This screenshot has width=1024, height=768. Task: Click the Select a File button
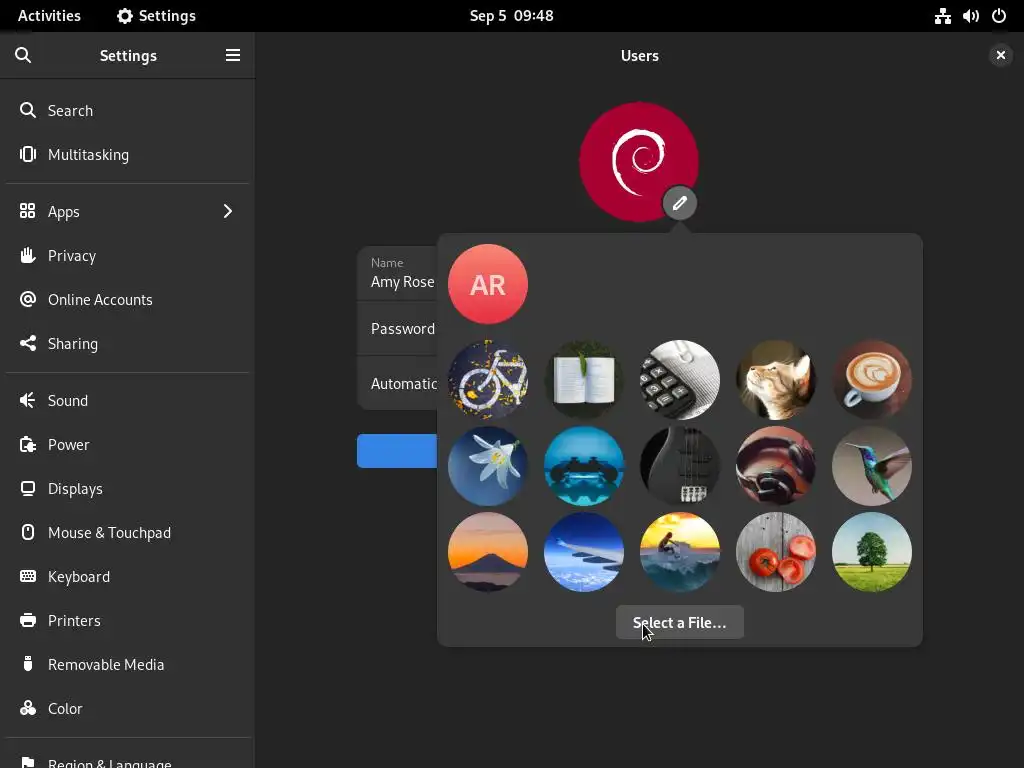tap(679, 622)
